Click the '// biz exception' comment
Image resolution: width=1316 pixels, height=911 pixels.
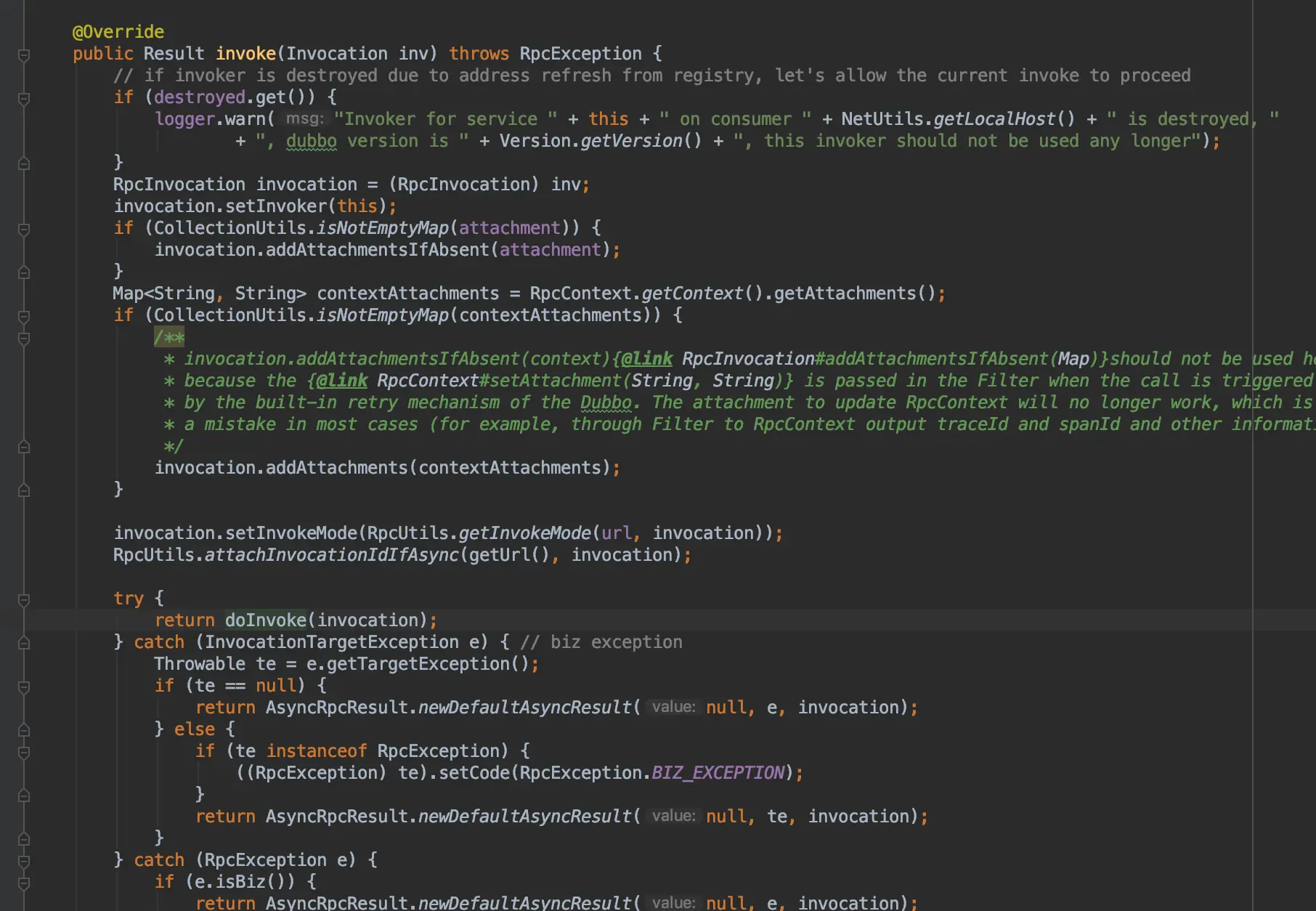click(x=601, y=642)
